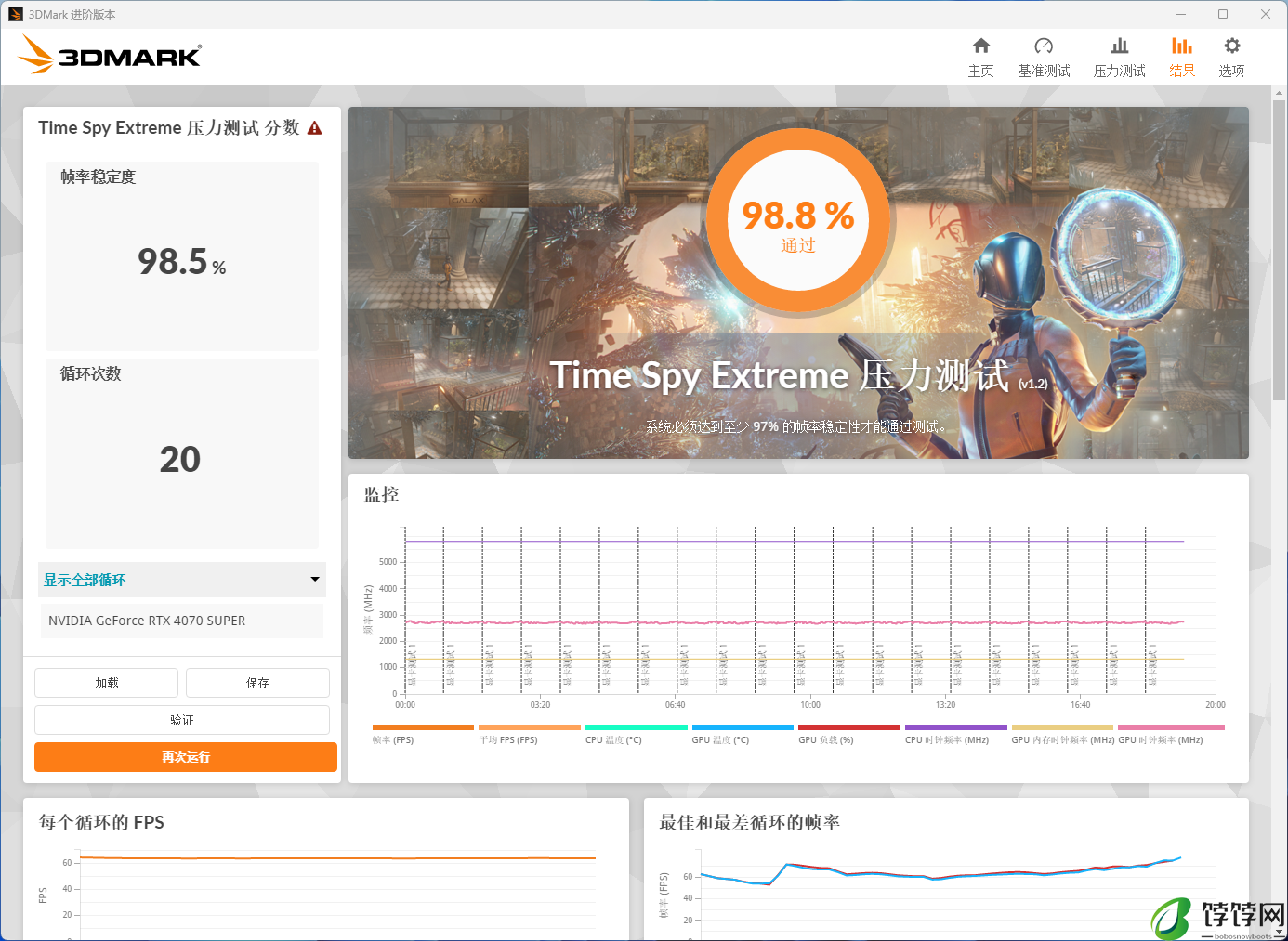Toggle the CPU 时钟频率 legend swatch
This screenshot has height=941, width=1288.
tap(956, 728)
